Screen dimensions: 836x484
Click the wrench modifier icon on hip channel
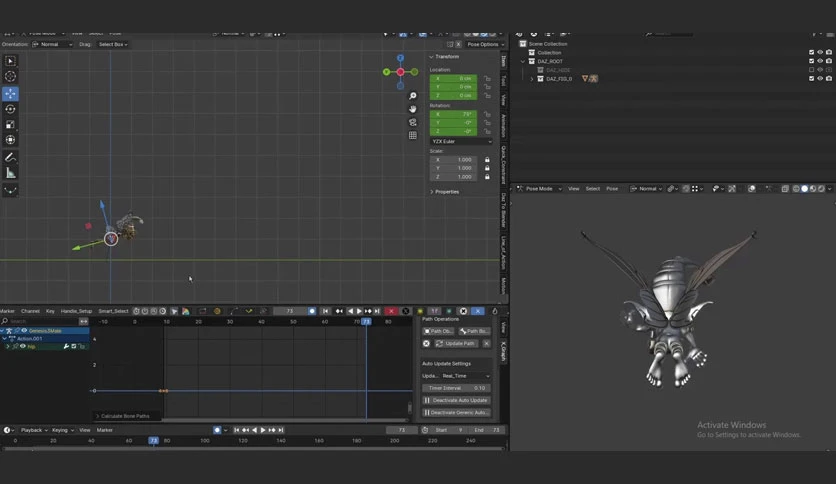coord(66,346)
